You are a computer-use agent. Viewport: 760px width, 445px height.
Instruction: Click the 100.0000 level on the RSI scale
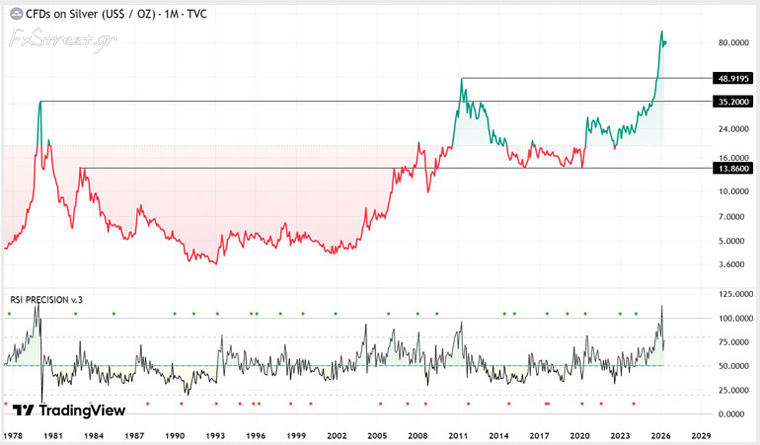735,318
